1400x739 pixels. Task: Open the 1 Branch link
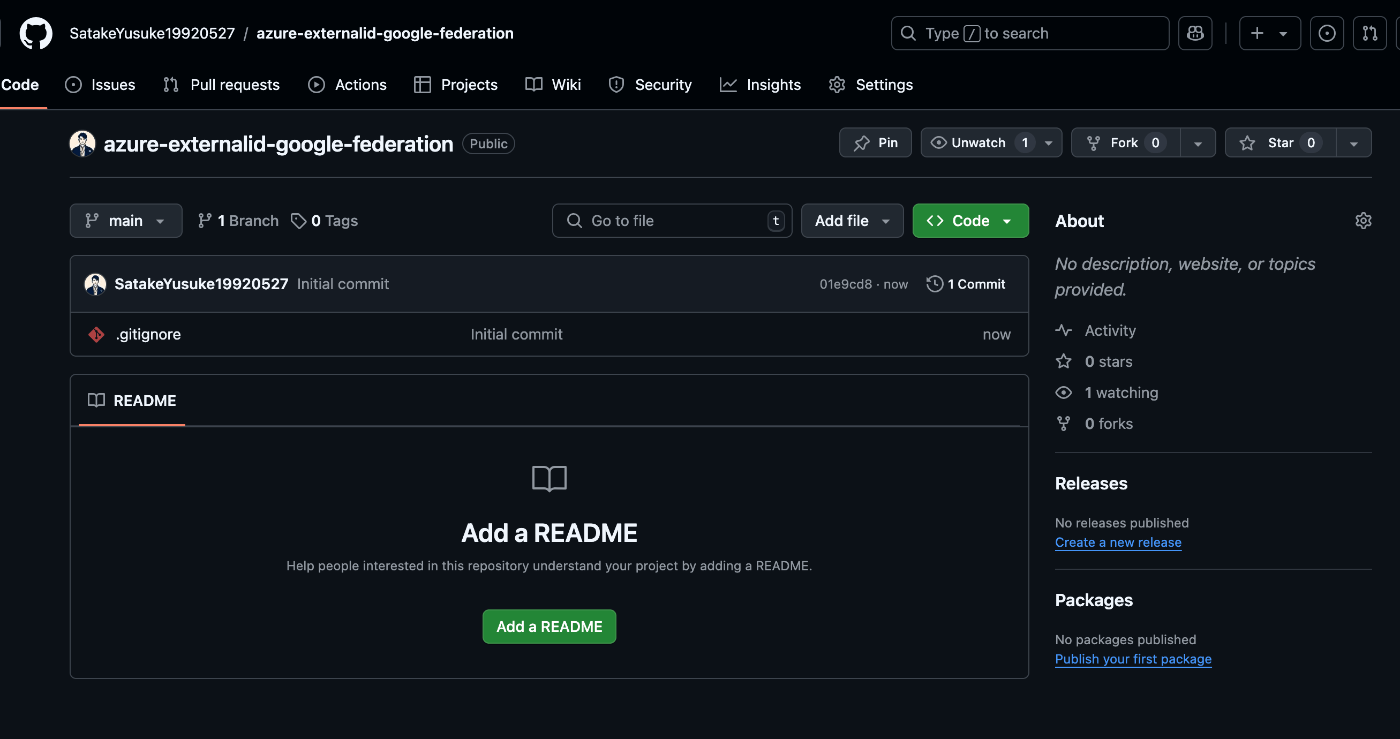[238, 221]
